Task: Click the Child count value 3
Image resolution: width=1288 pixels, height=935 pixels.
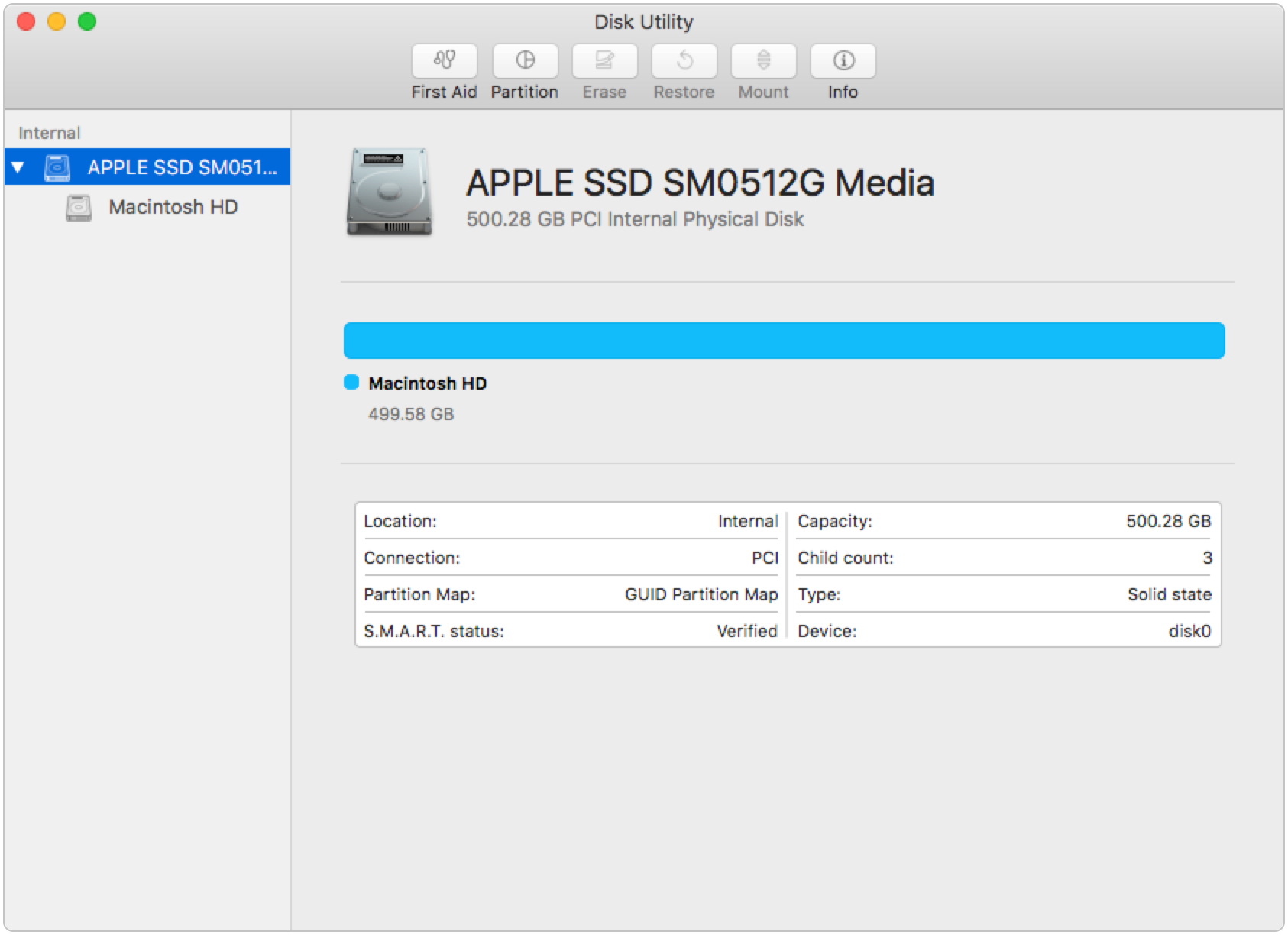Action: [1207, 558]
